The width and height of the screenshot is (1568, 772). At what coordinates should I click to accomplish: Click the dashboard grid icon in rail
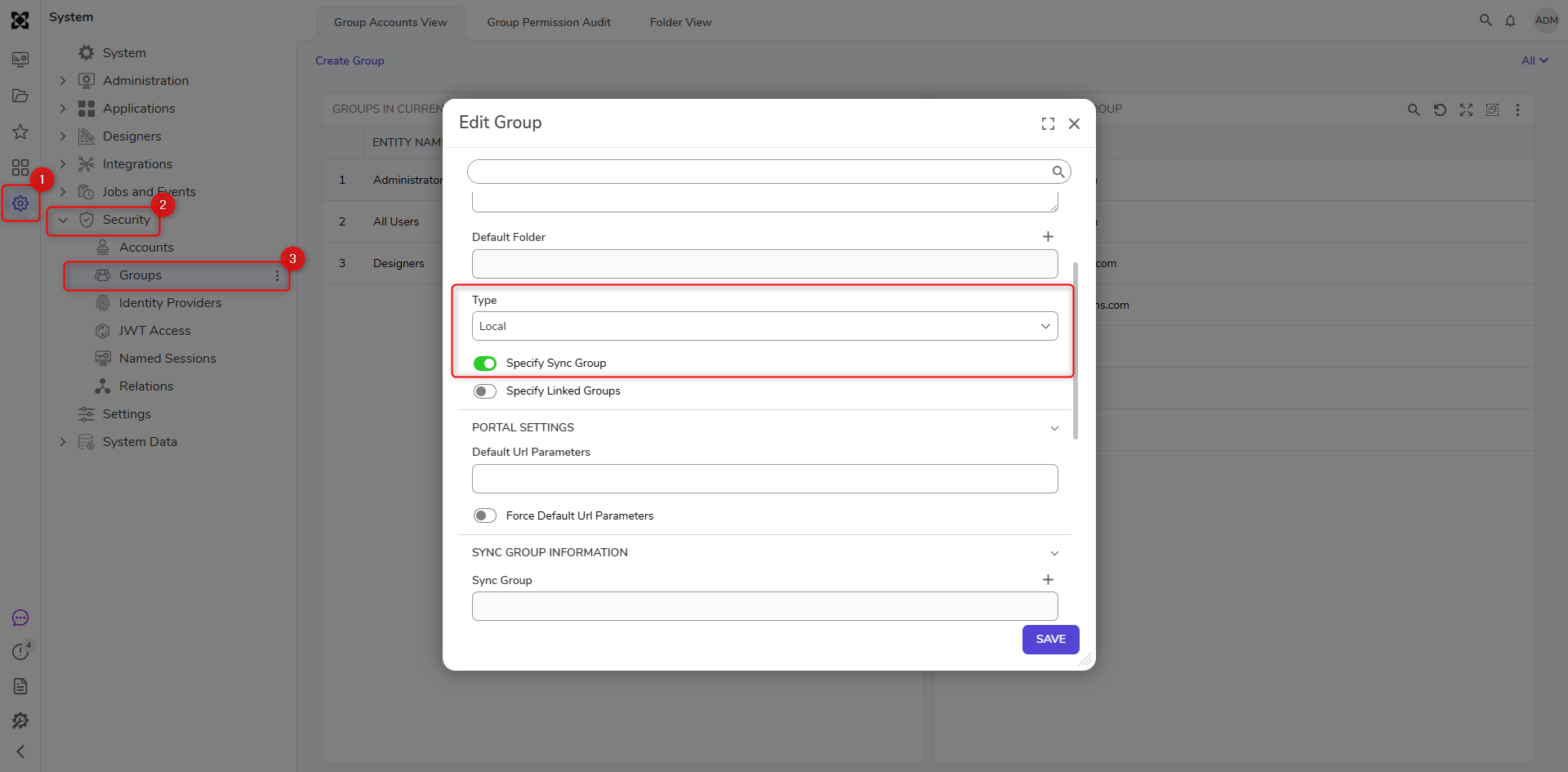click(x=20, y=167)
